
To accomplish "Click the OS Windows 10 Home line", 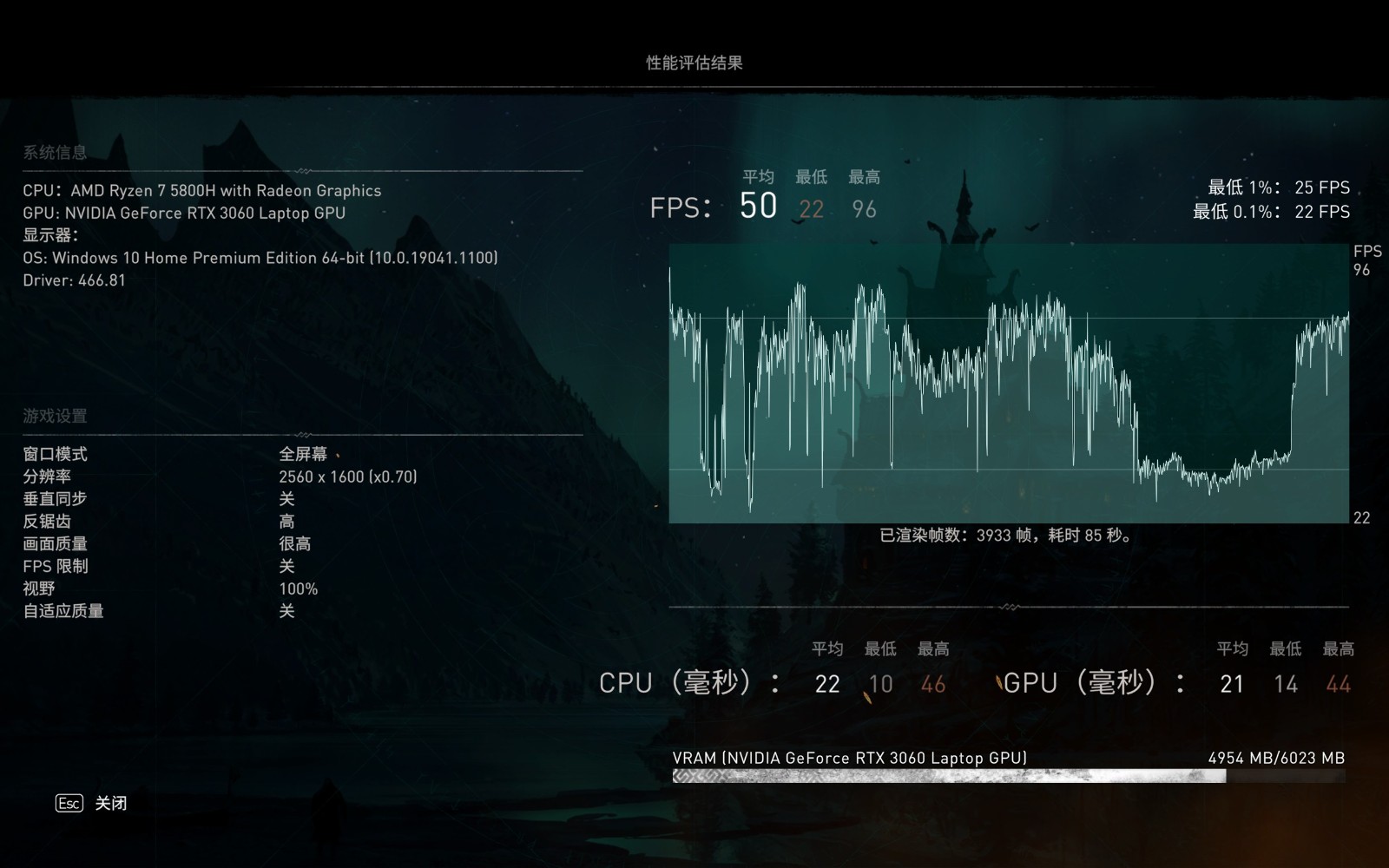I will pyautogui.click(x=260, y=258).
